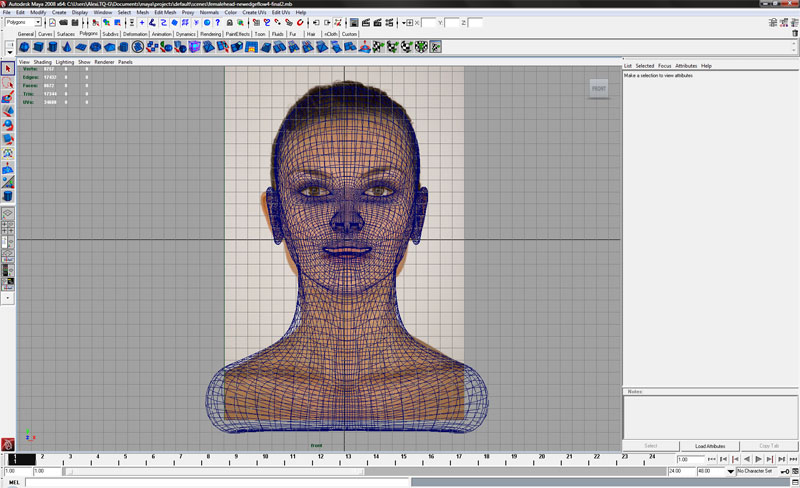The image size is (800, 488).
Task: Click the New Scene icon
Action: [53, 22]
